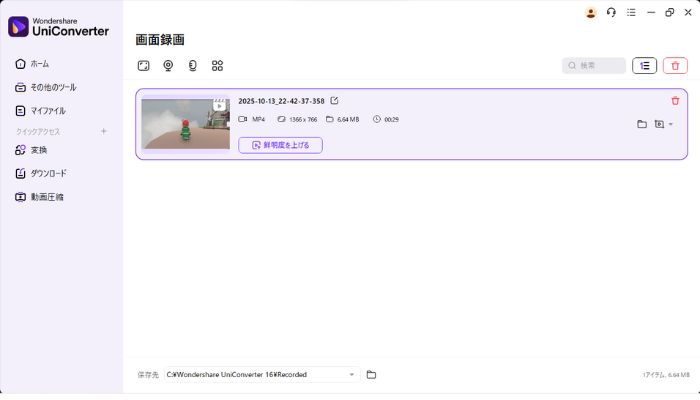Browse output folder icon at bottom

(x=371, y=375)
